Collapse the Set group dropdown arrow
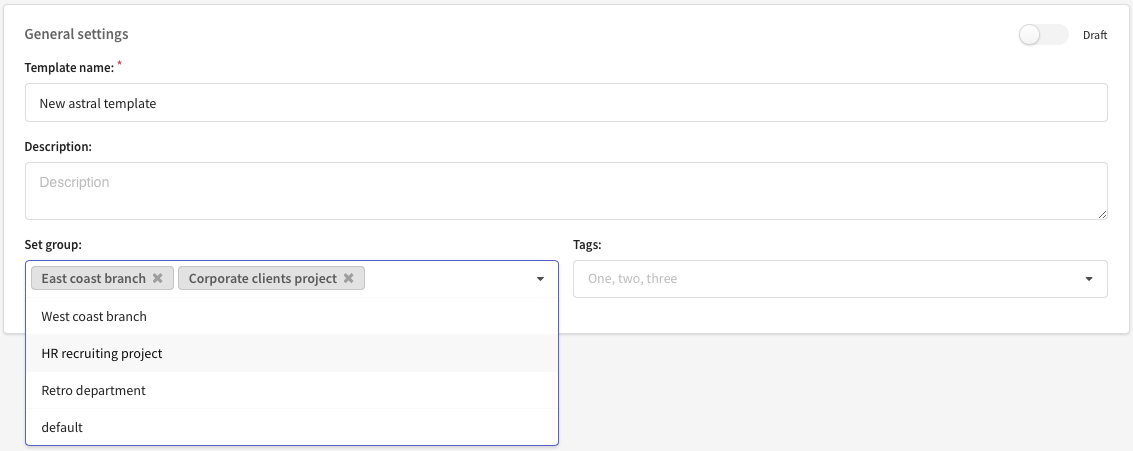Image resolution: width=1133 pixels, height=451 pixels. (540, 279)
